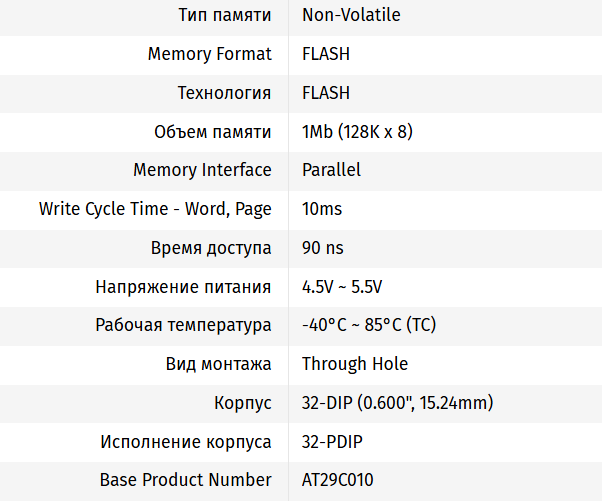Select the '4.5V ~ 5.5V' voltage value
602x501 pixels.
342,287
